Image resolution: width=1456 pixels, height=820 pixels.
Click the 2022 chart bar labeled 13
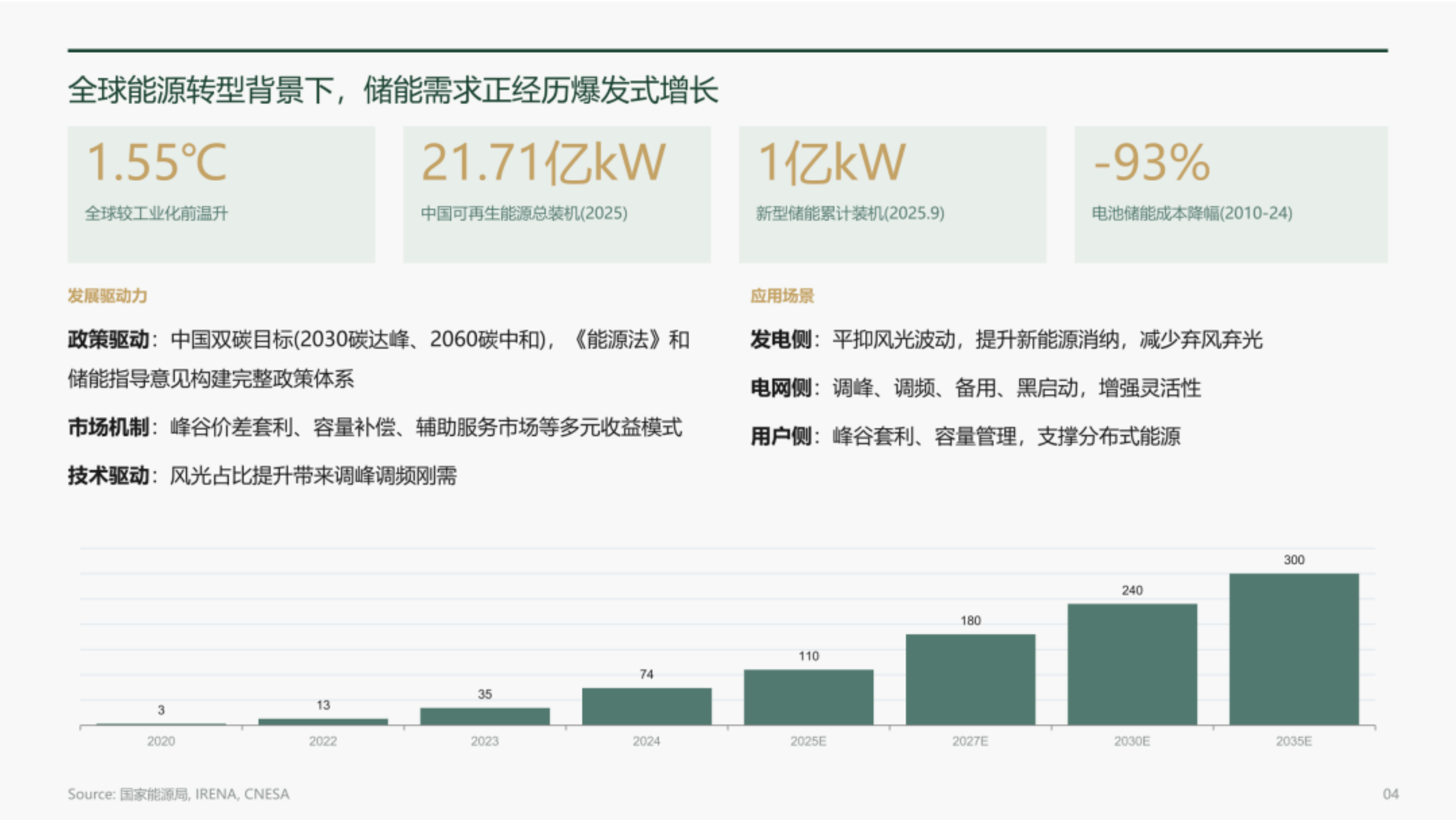tap(324, 722)
